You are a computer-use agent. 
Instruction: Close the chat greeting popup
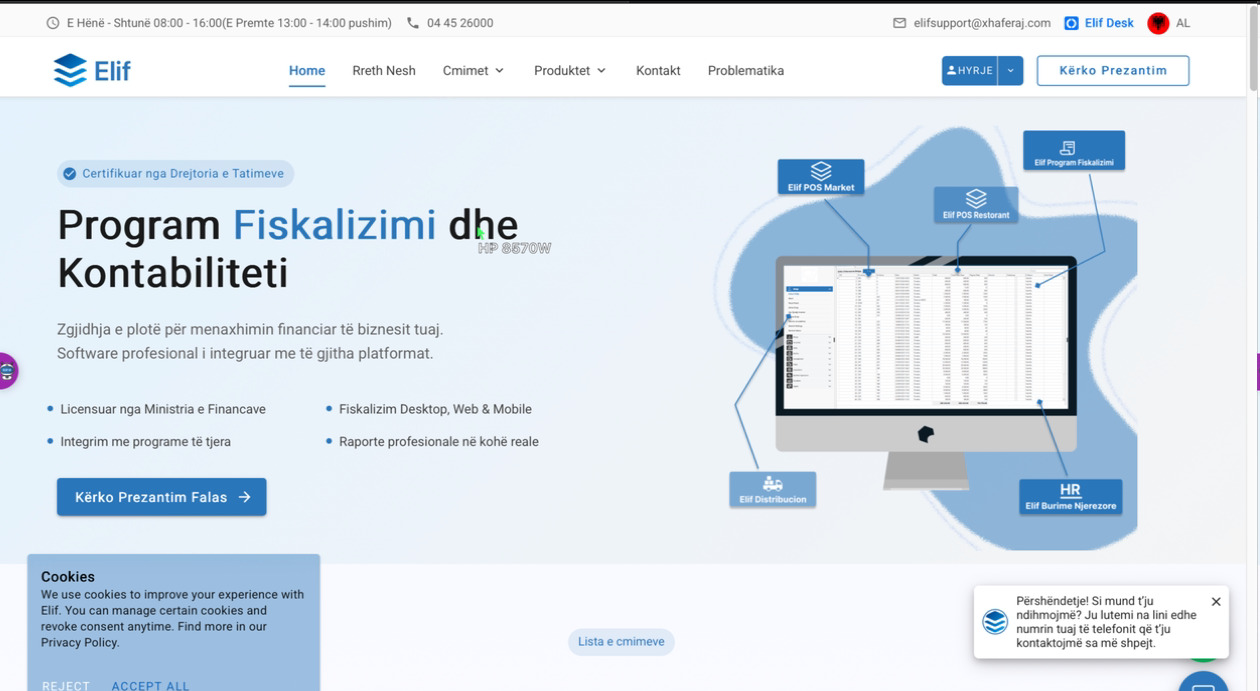click(x=1215, y=602)
